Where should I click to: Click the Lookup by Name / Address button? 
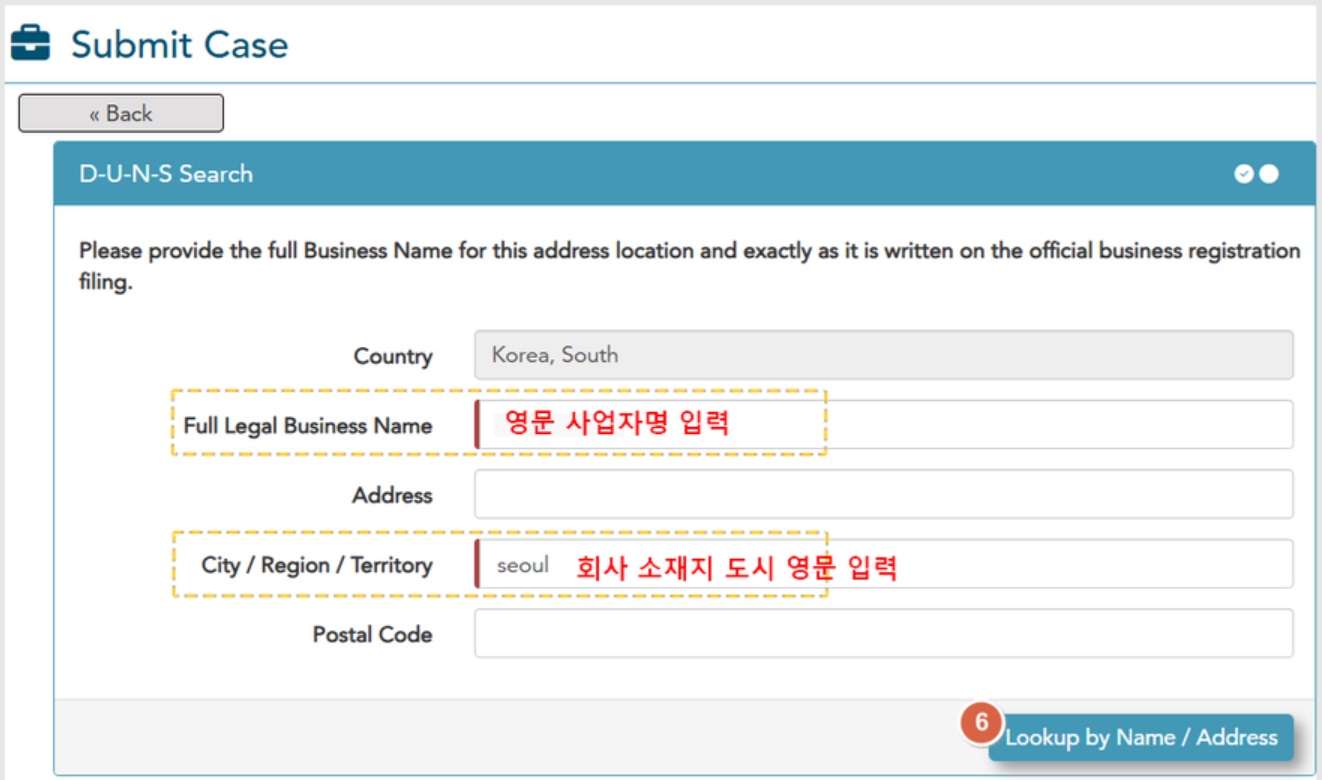coord(1141,737)
